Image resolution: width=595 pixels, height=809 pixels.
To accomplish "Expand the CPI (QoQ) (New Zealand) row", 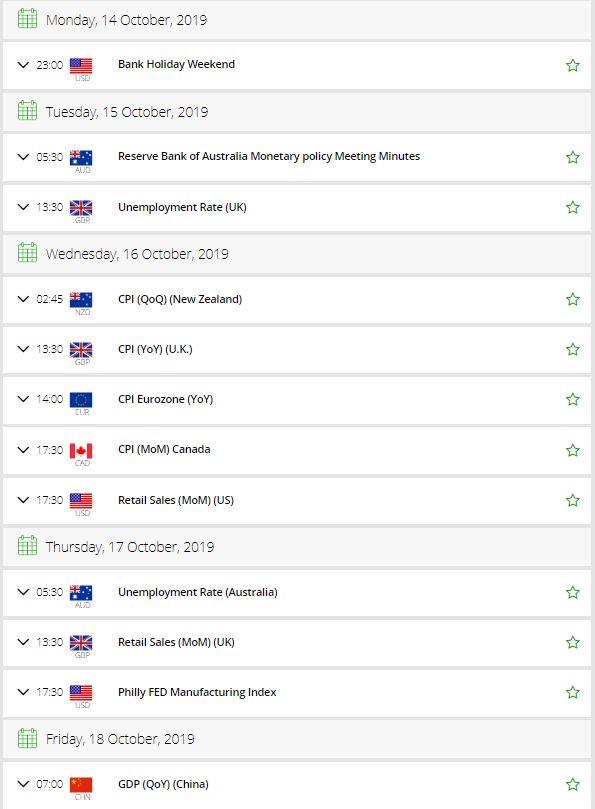I will coord(23,299).
